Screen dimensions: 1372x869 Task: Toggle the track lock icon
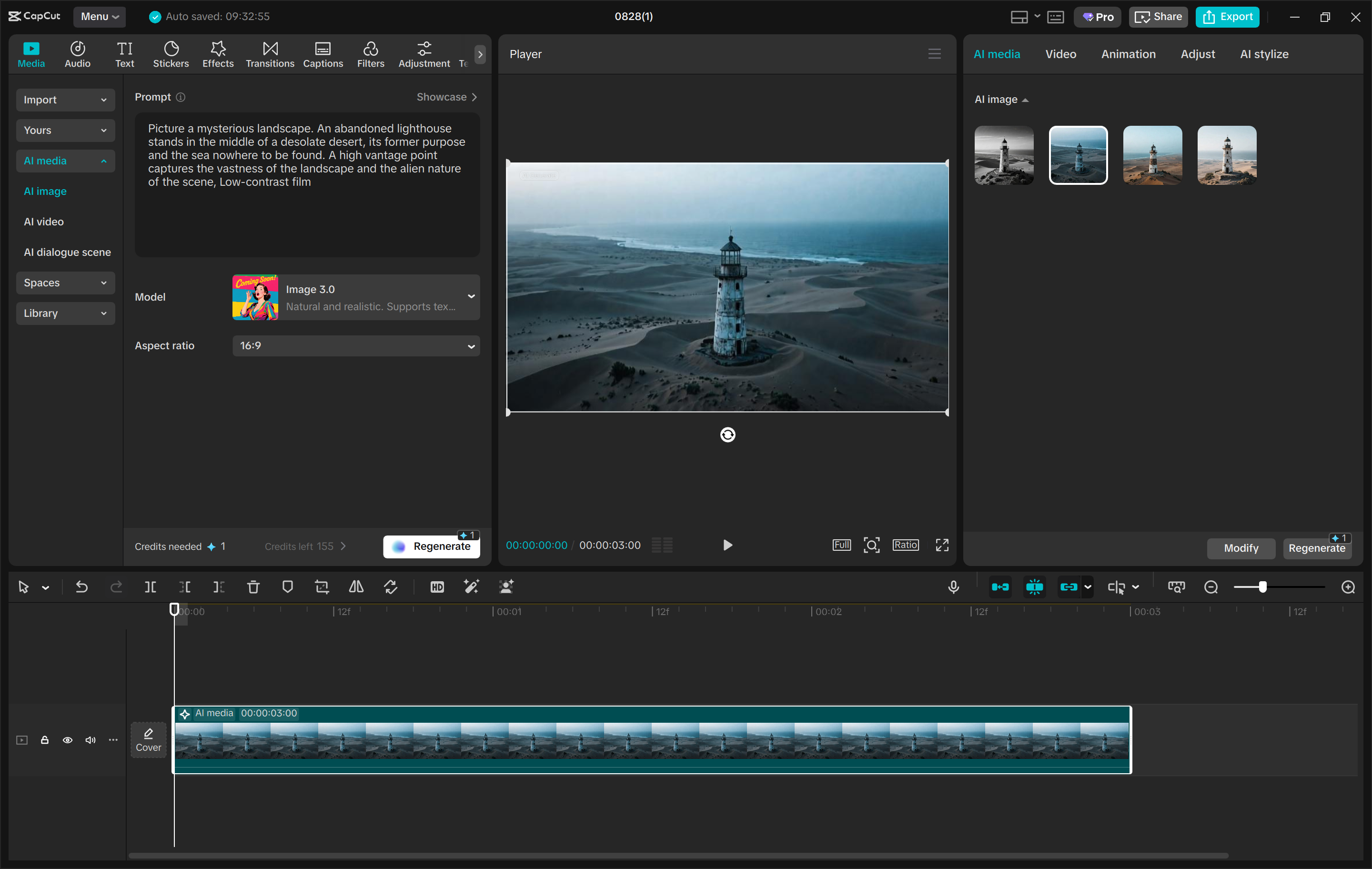coord(44,739)
